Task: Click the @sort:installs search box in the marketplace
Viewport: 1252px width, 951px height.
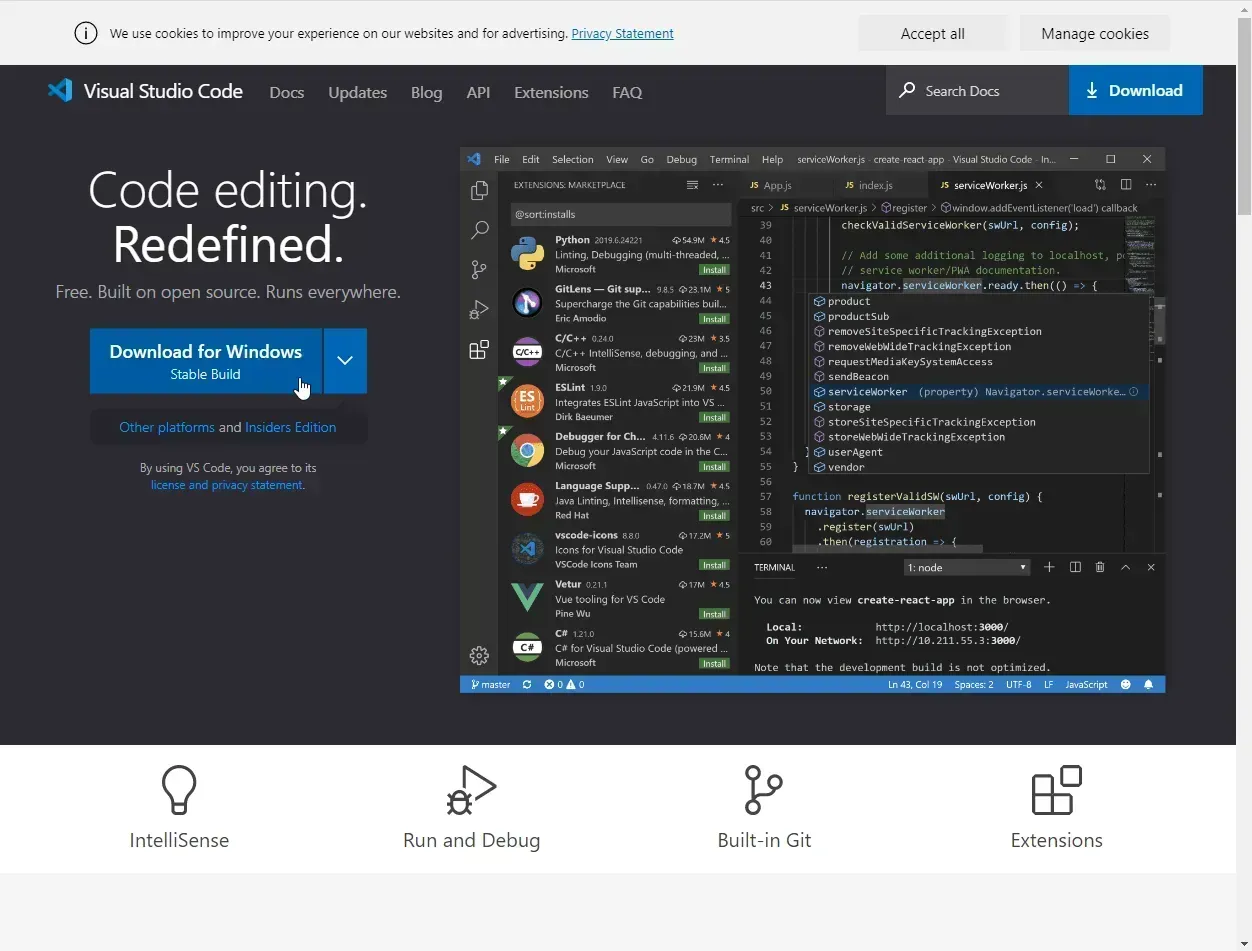Action: (x=620, y=214)
